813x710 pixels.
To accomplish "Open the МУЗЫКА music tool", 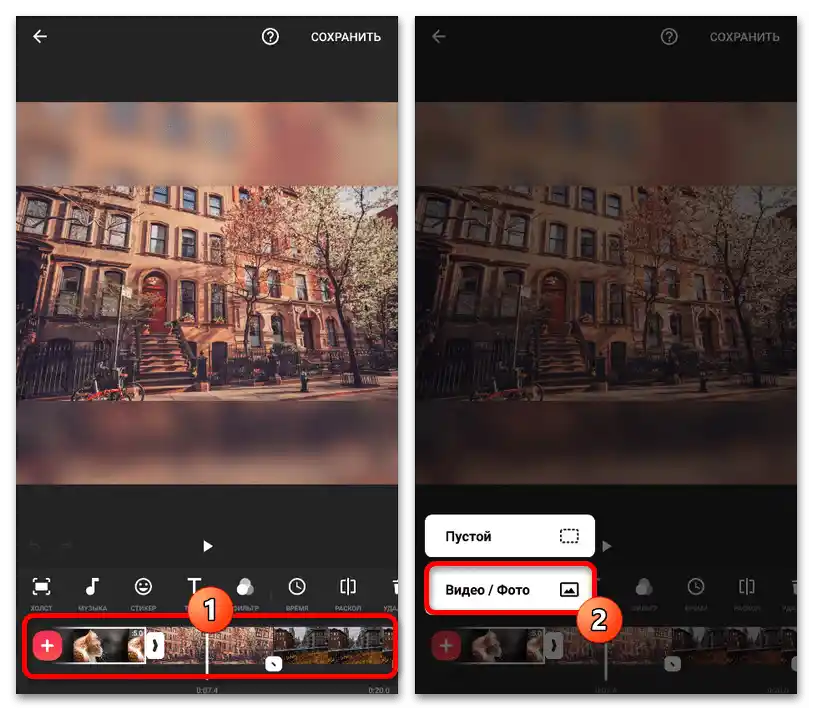I will pos(92,593).
